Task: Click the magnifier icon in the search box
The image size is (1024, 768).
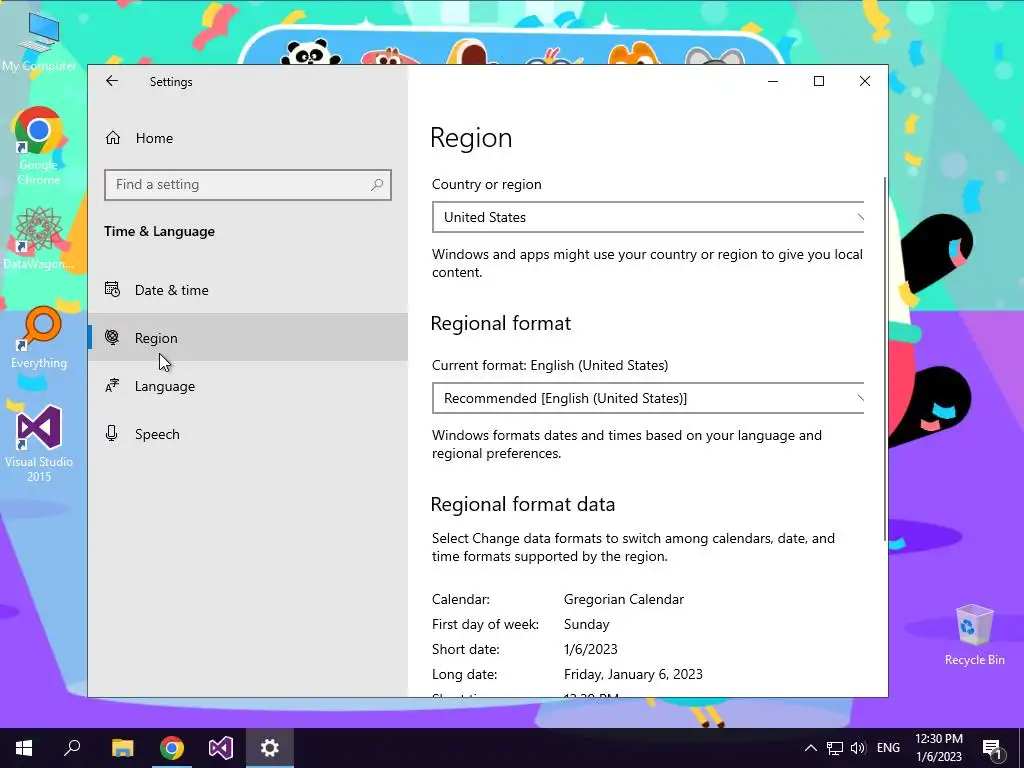Action: point(377,185)
